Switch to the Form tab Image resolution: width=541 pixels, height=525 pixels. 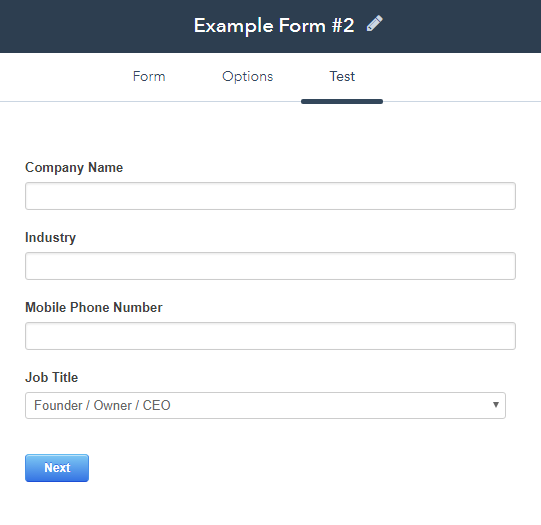(149, 76)
